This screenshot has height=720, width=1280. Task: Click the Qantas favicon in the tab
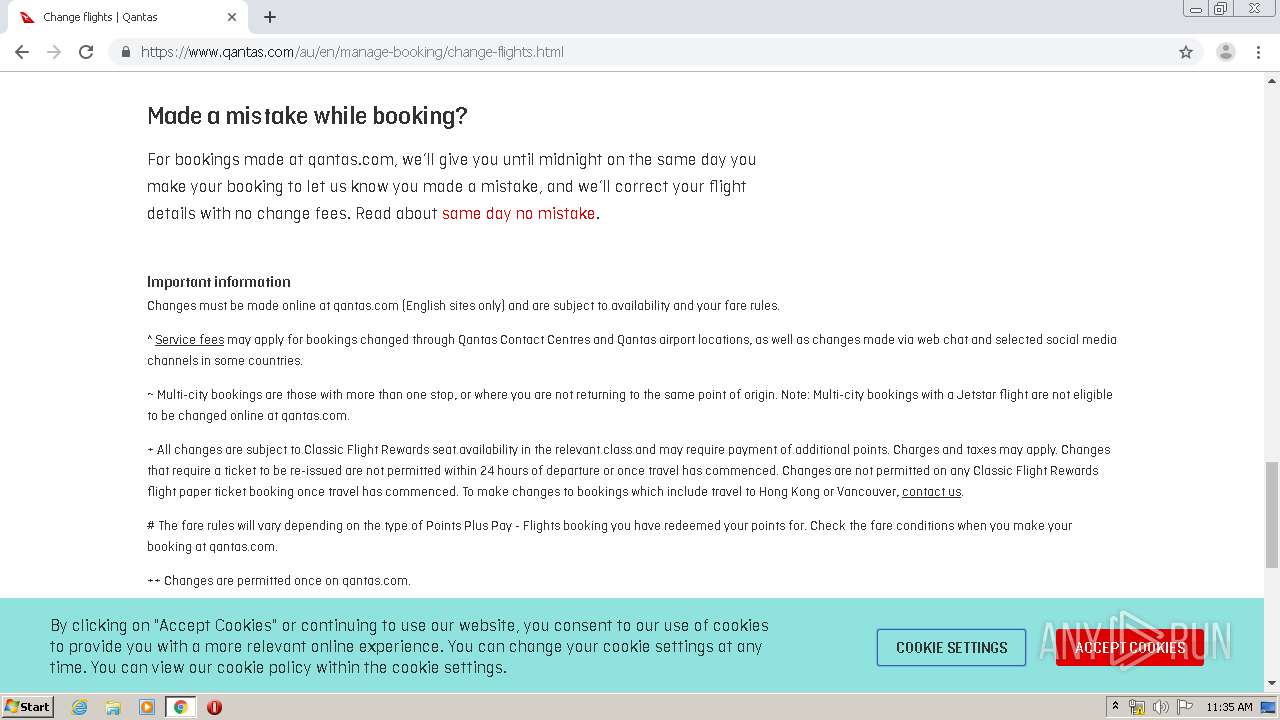coord(27,17)
